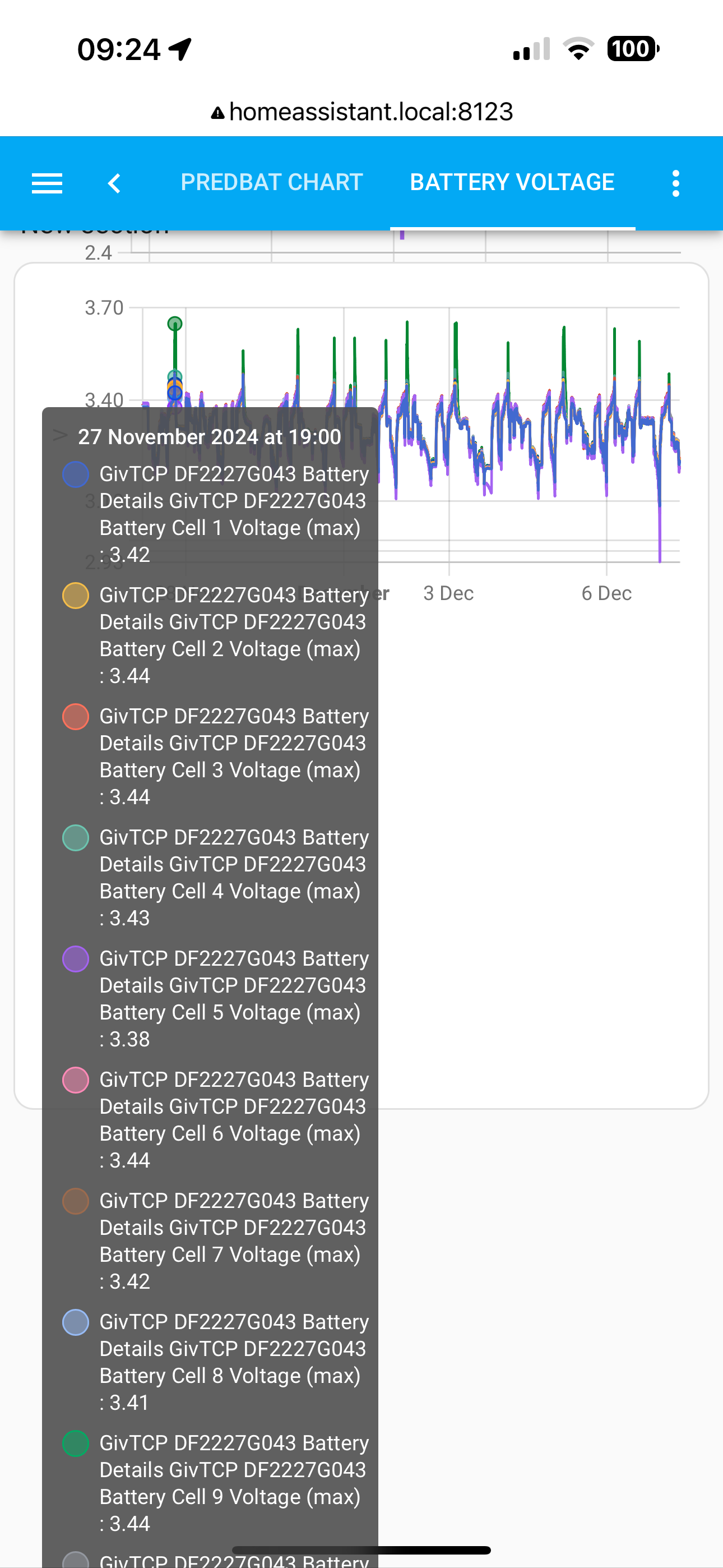Tap the Wi-Fi status icon
This screenshot has width=723, height=1568.
coord(578,49)
